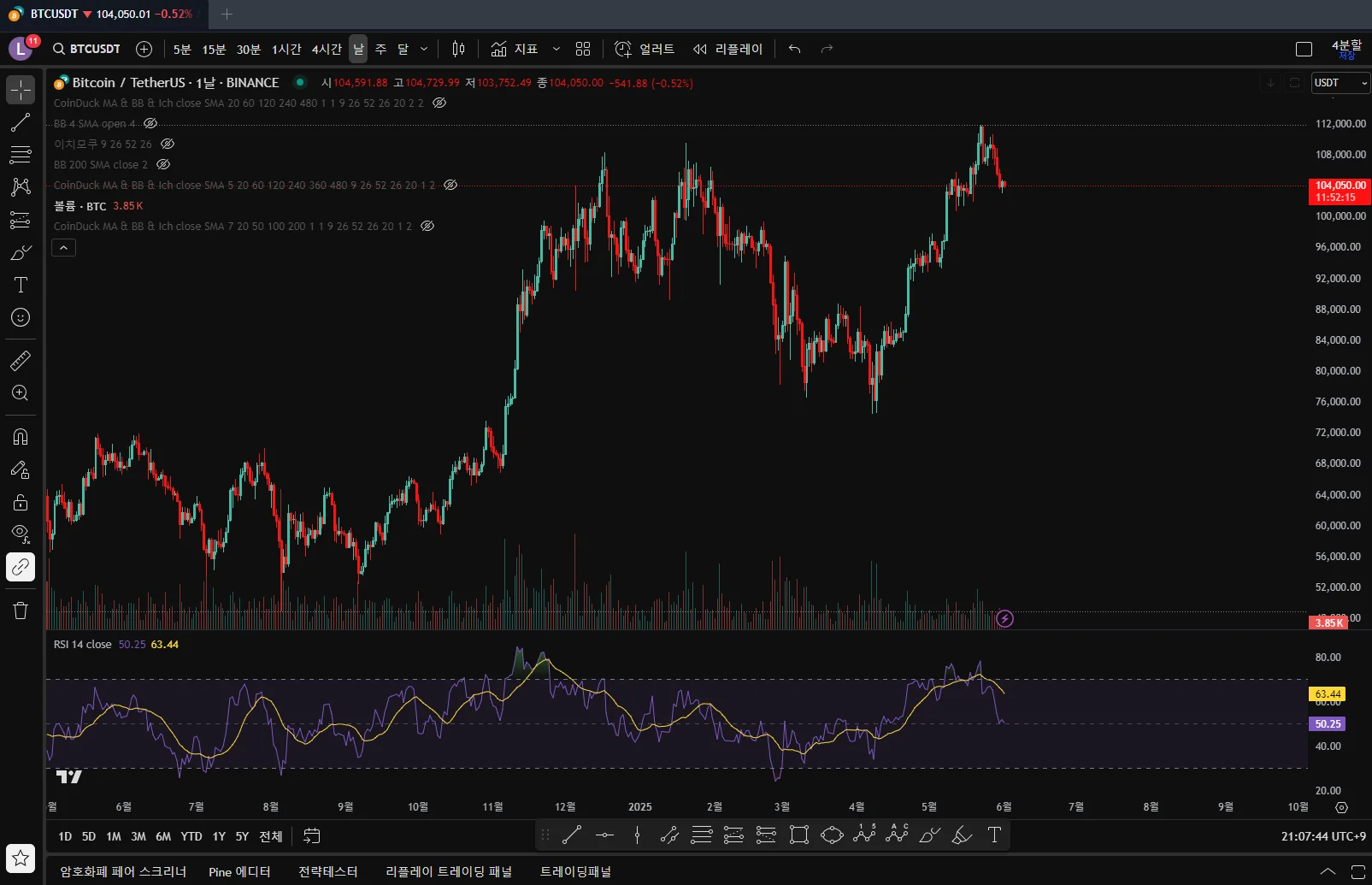Toggle the highlighted link icon in left sidebar
Viewport: 1372px width, 885px height.
pos(21,567)
